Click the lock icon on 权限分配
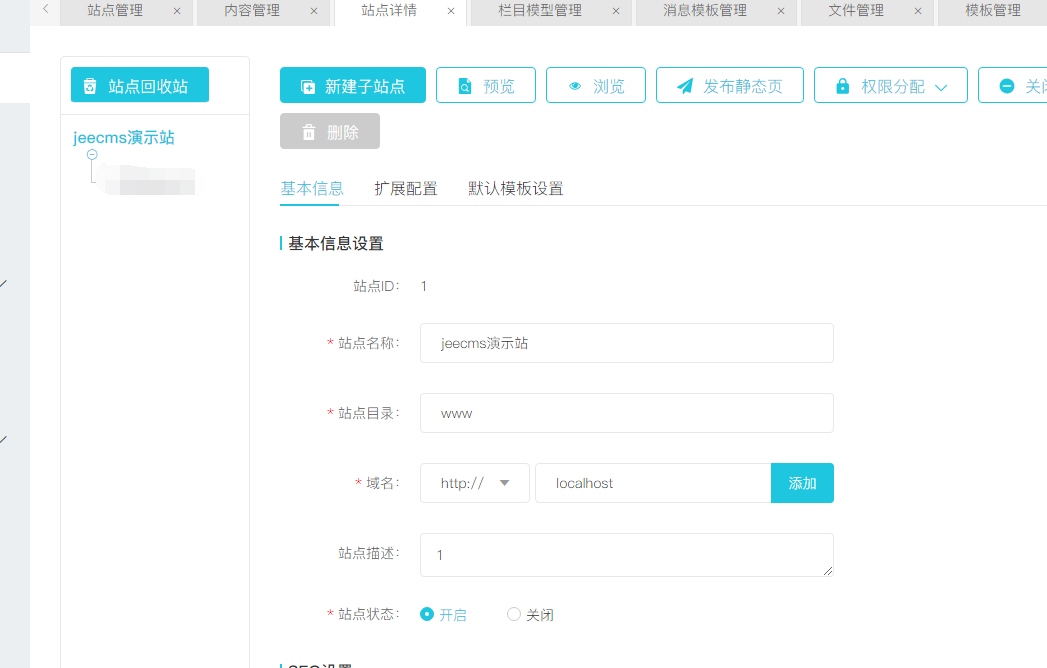 (842, 87)
